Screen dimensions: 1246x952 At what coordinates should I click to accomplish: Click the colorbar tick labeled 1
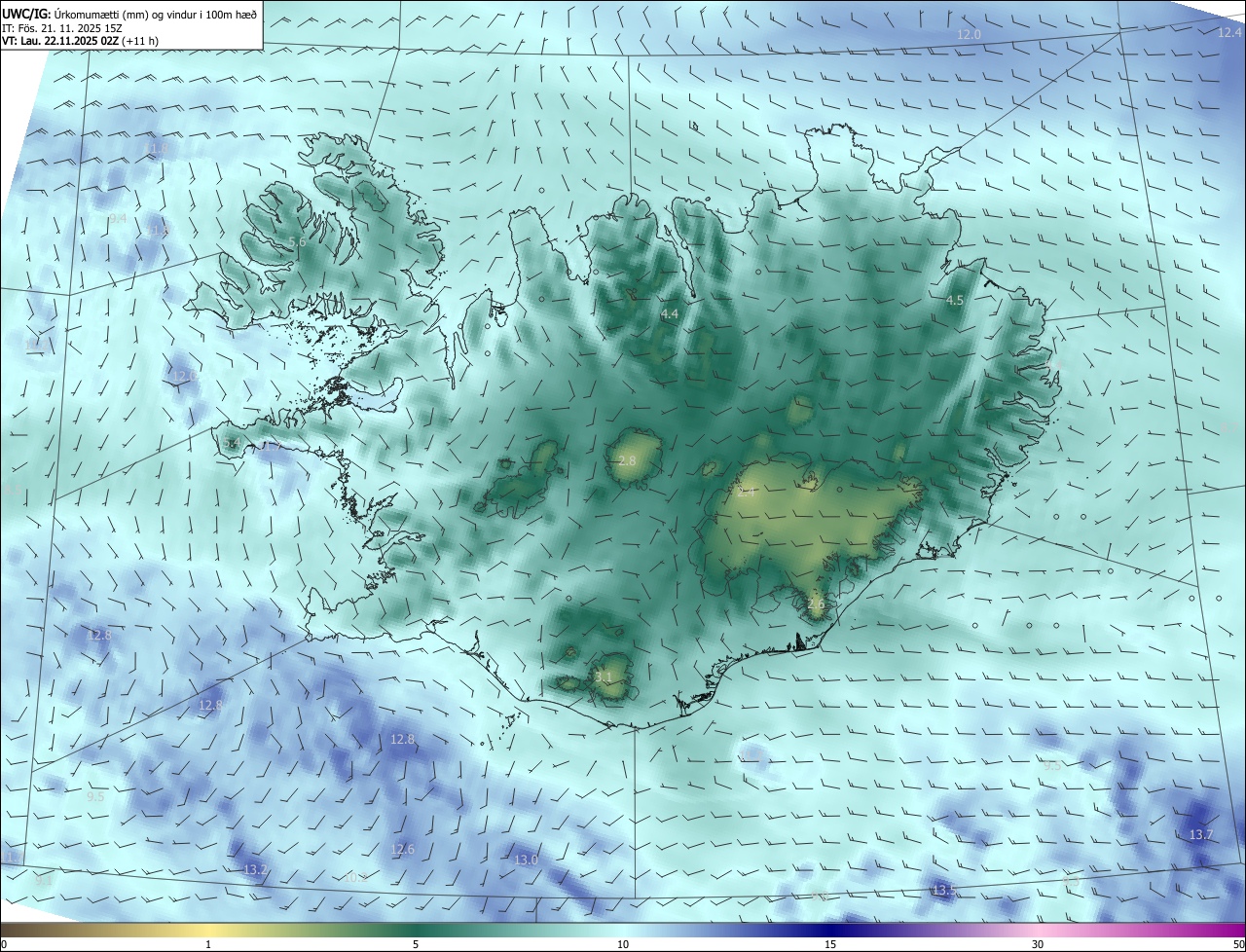point(208,944)
